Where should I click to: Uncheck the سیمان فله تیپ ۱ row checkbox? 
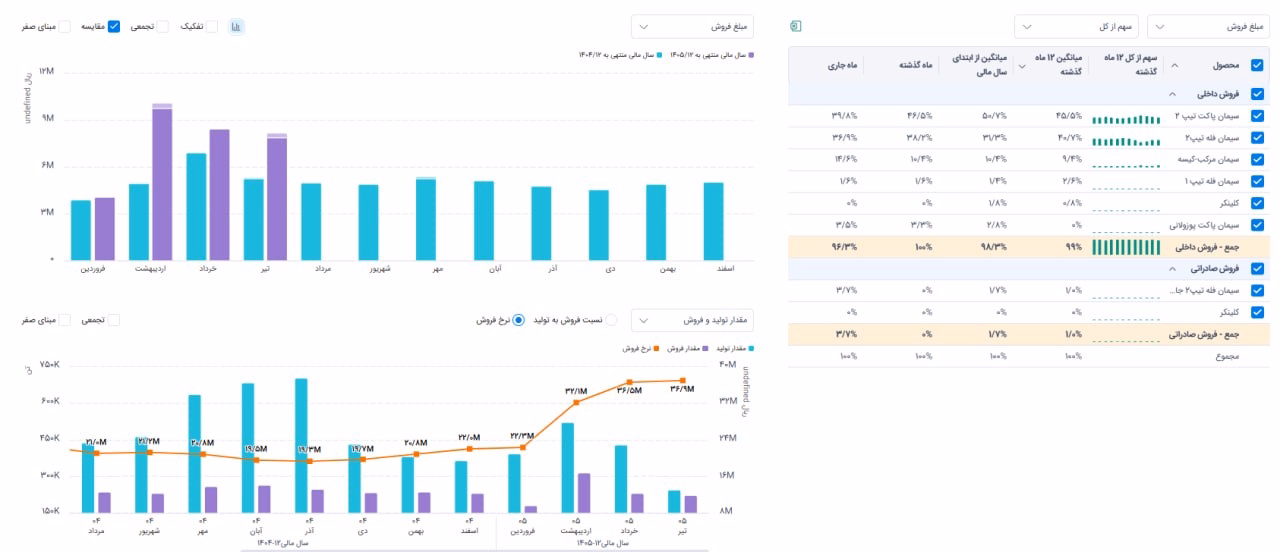pos(1257,181)
